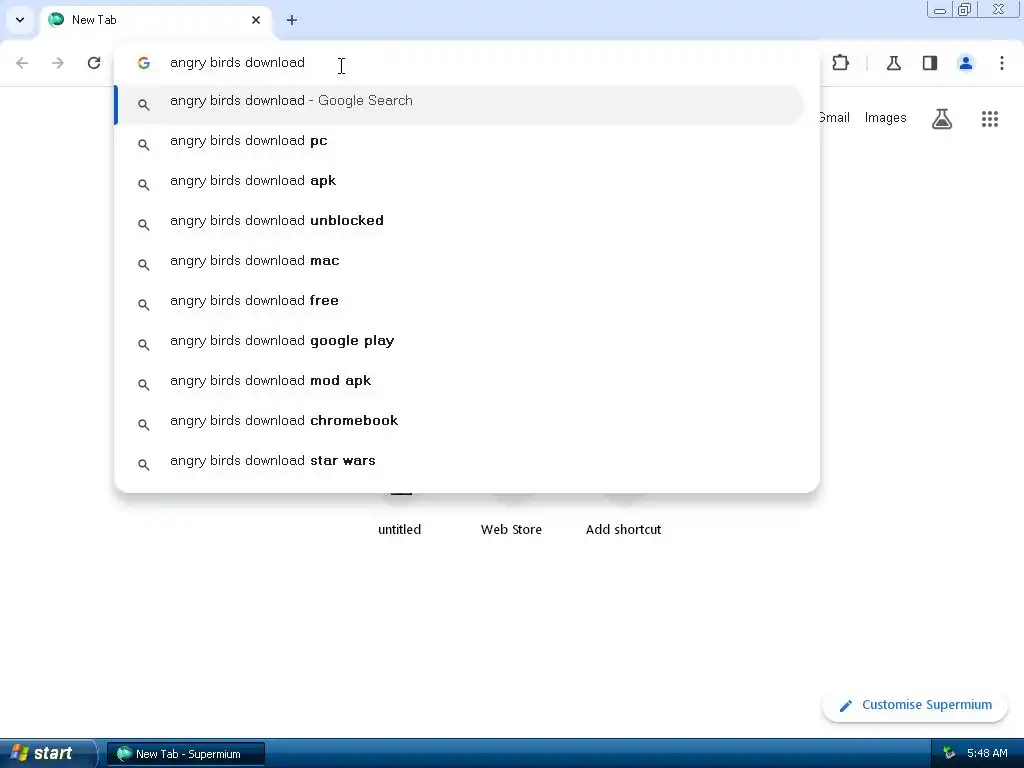The image size is (1024, 768).
Task: Select 'New Tab - Supermium' taskbar button
Action: (x=185, y=754)
